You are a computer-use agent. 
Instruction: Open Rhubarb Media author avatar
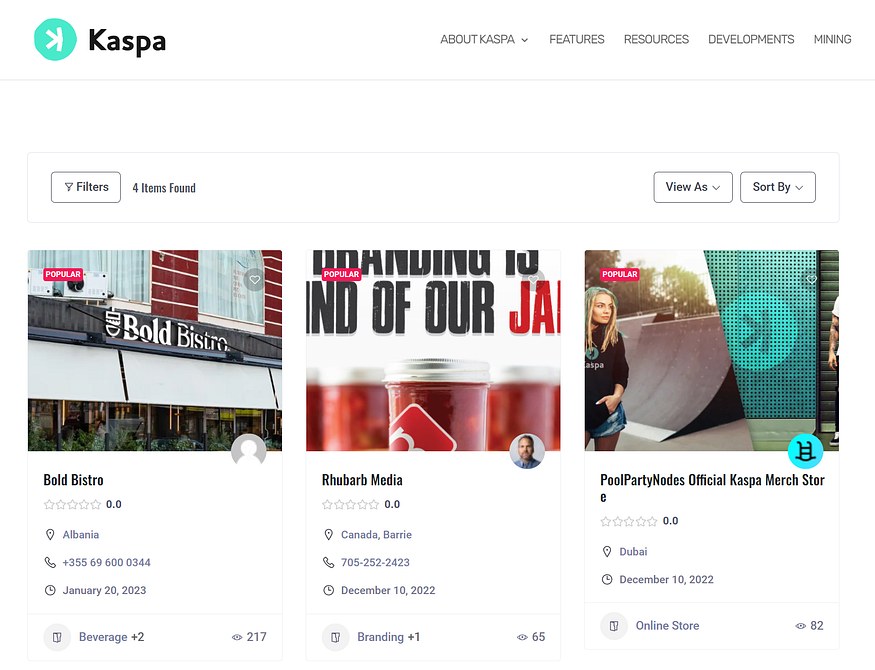click(527, 451)
